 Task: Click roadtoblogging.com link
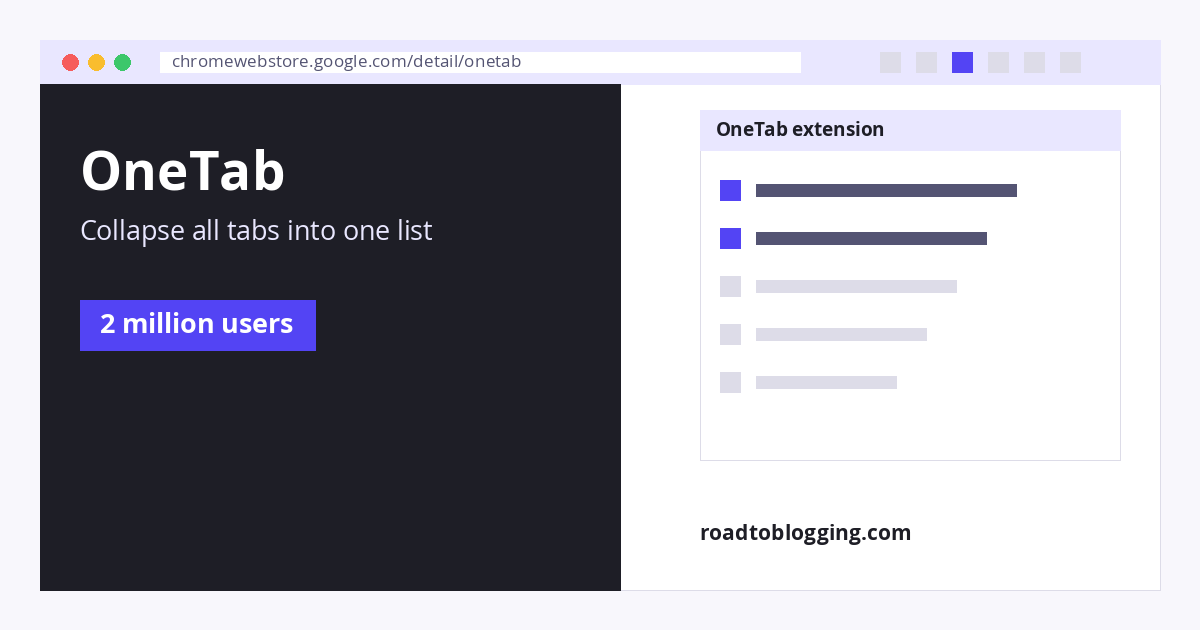[x=805, y=533]
